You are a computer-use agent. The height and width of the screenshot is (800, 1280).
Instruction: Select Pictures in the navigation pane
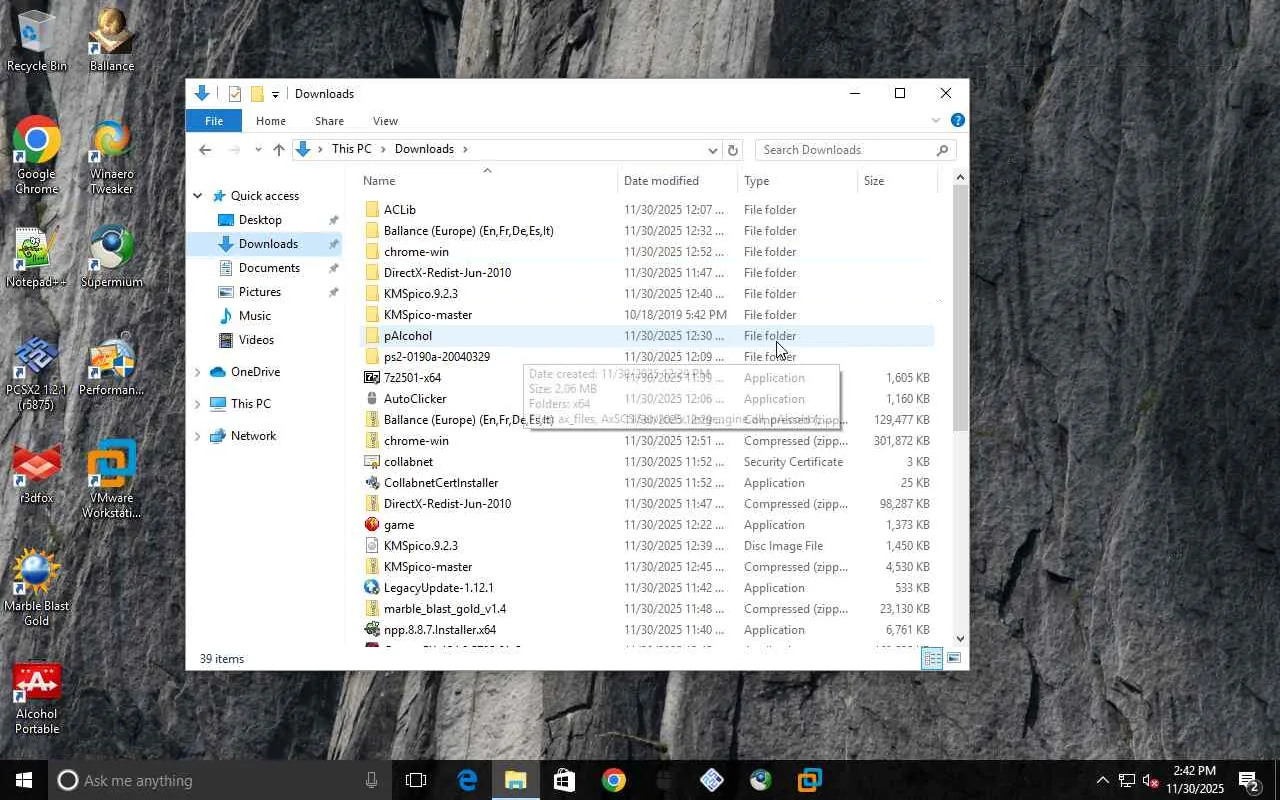click(x=260, y=292)
